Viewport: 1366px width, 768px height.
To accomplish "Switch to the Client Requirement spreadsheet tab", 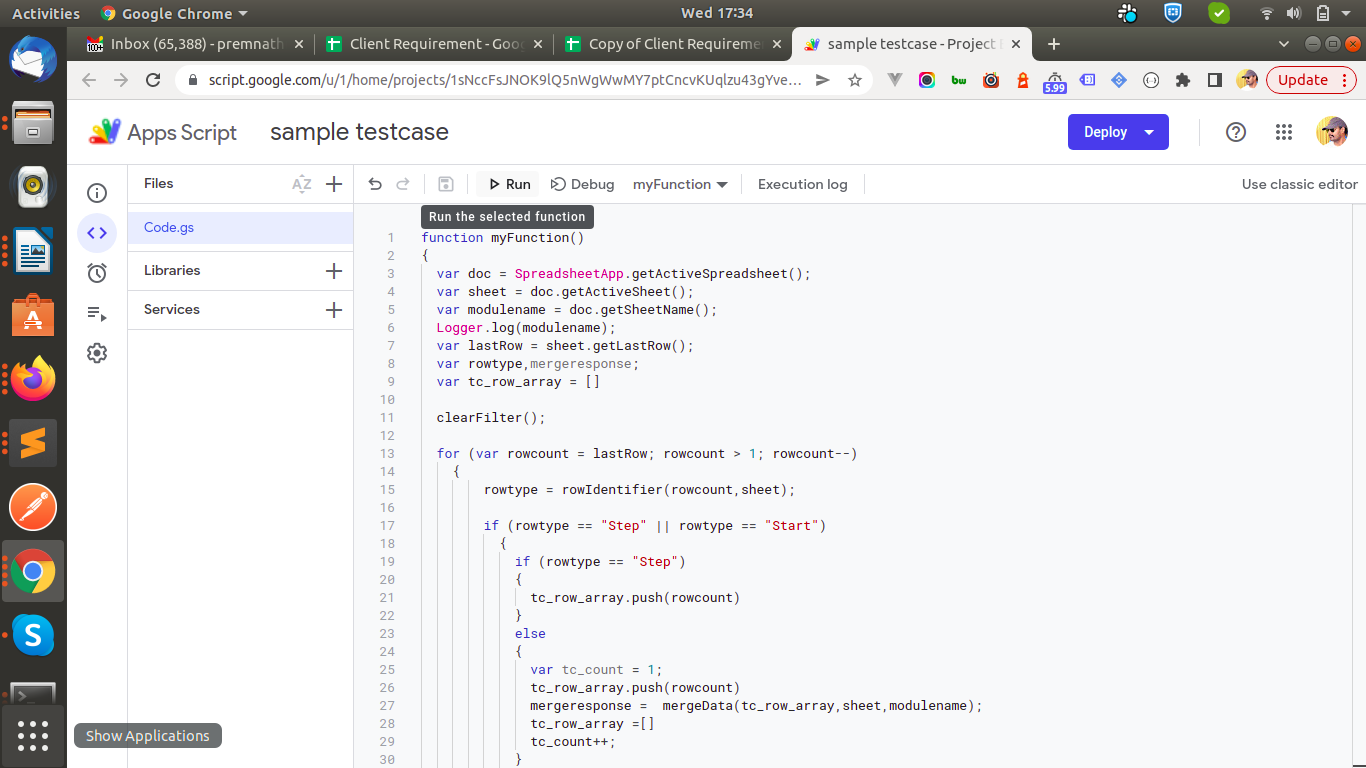I will [x=436, y=44].
